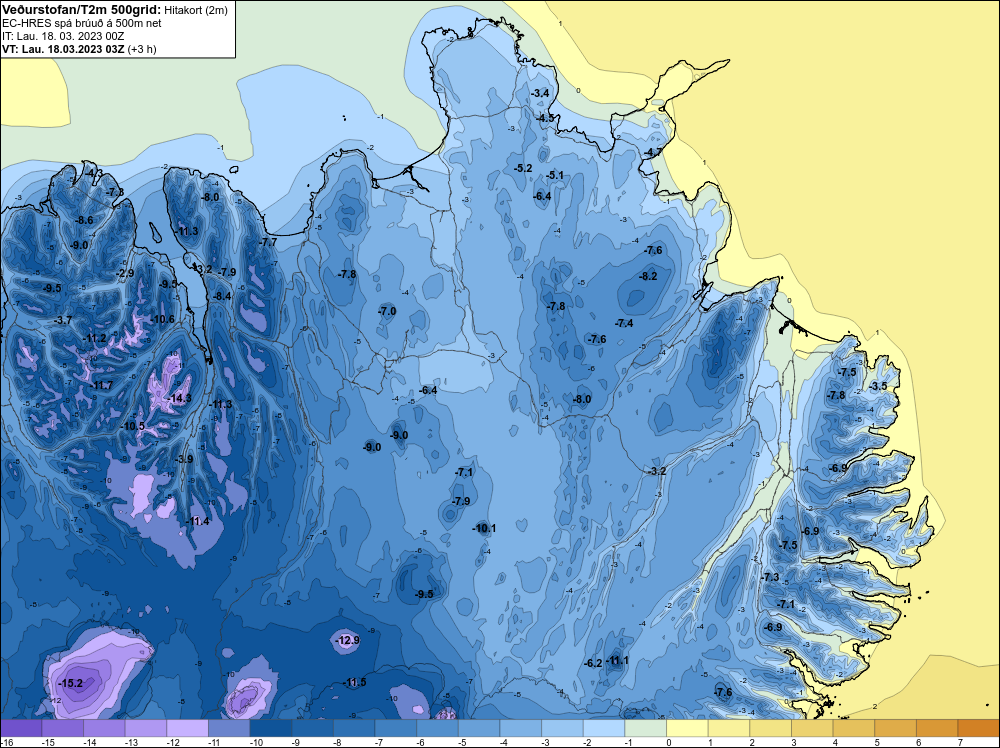Click the legend scale label 4
Image resolution: width=1000 pixels, height=748 pixels.
coord(835,742)
